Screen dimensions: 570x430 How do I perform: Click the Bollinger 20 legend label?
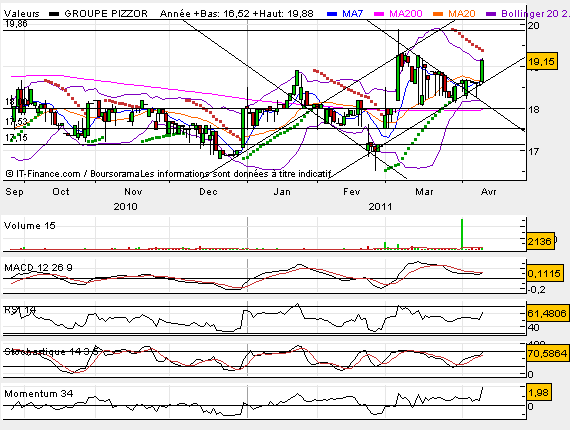pos(535,14)
